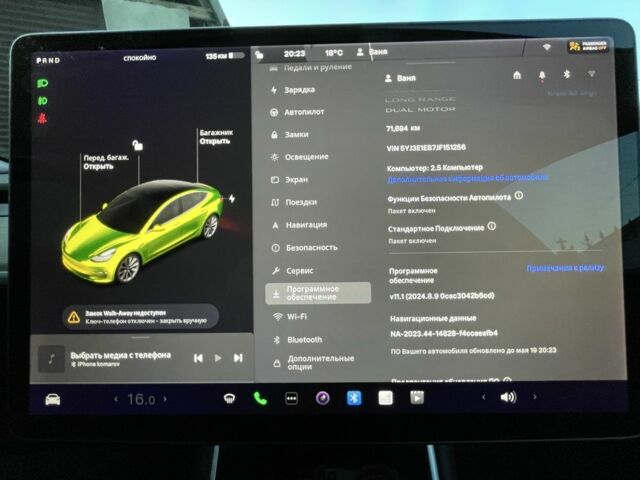Screen dimensions: 640x480
Task: Tap the windshield defrost icon
Action: [x=229, y=398]
